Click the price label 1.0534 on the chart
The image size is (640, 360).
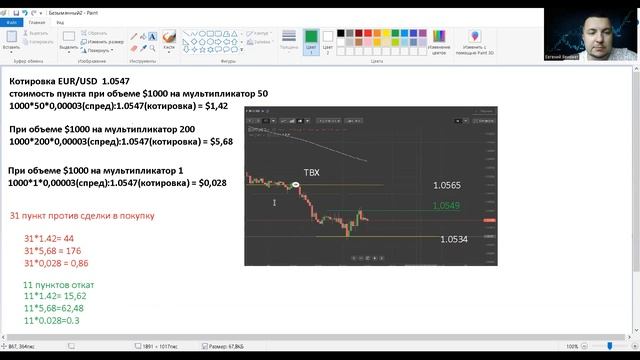[x=454, y=239]
